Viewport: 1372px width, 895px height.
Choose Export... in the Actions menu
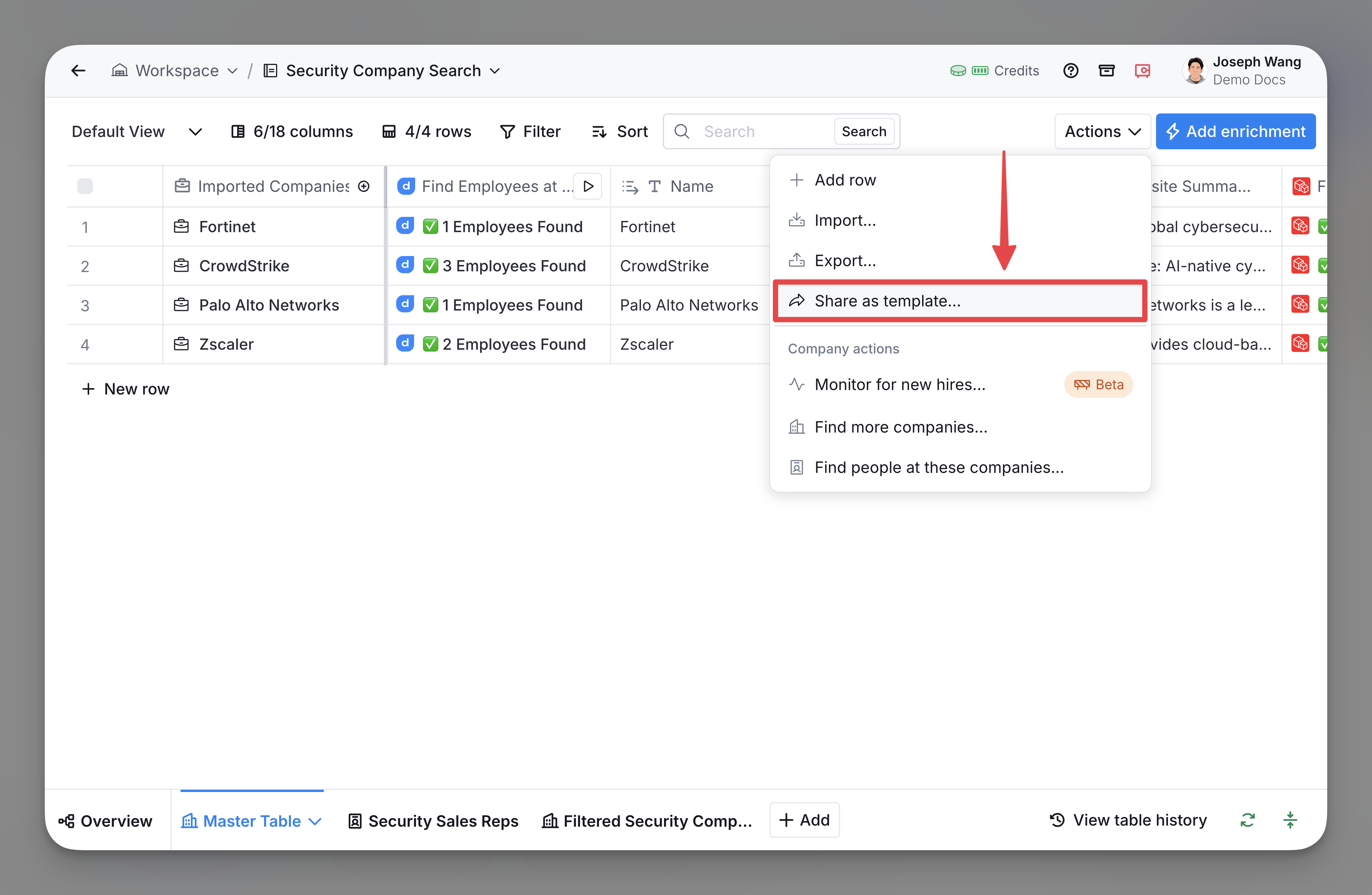(x=960, y=261)
